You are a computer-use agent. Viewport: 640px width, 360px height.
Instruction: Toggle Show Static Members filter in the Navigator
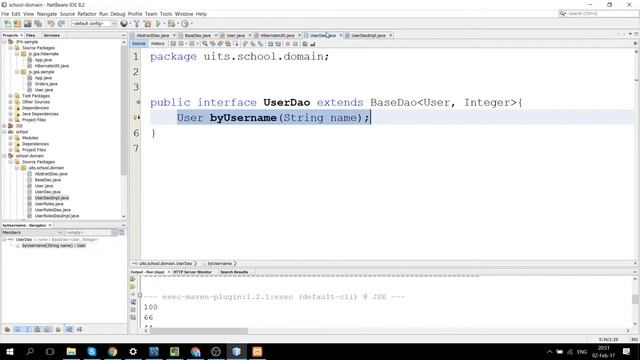(x=27, y=329)
